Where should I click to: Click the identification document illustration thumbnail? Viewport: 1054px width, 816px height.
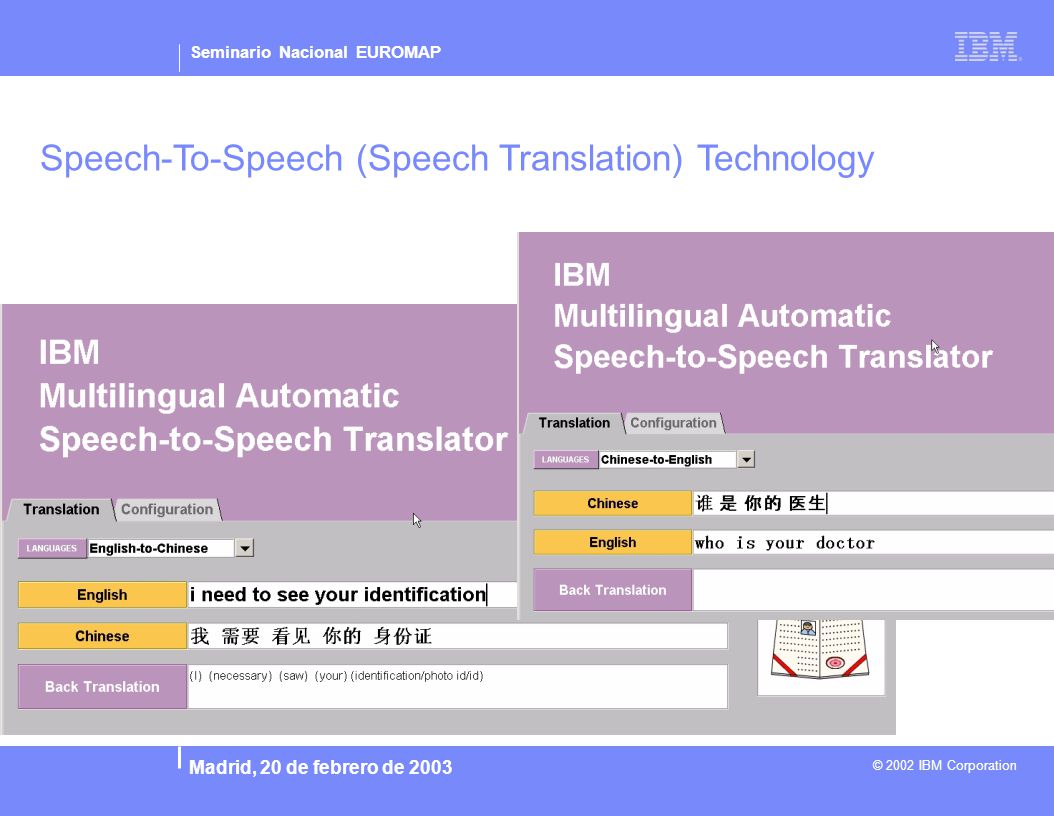(821, 657)
